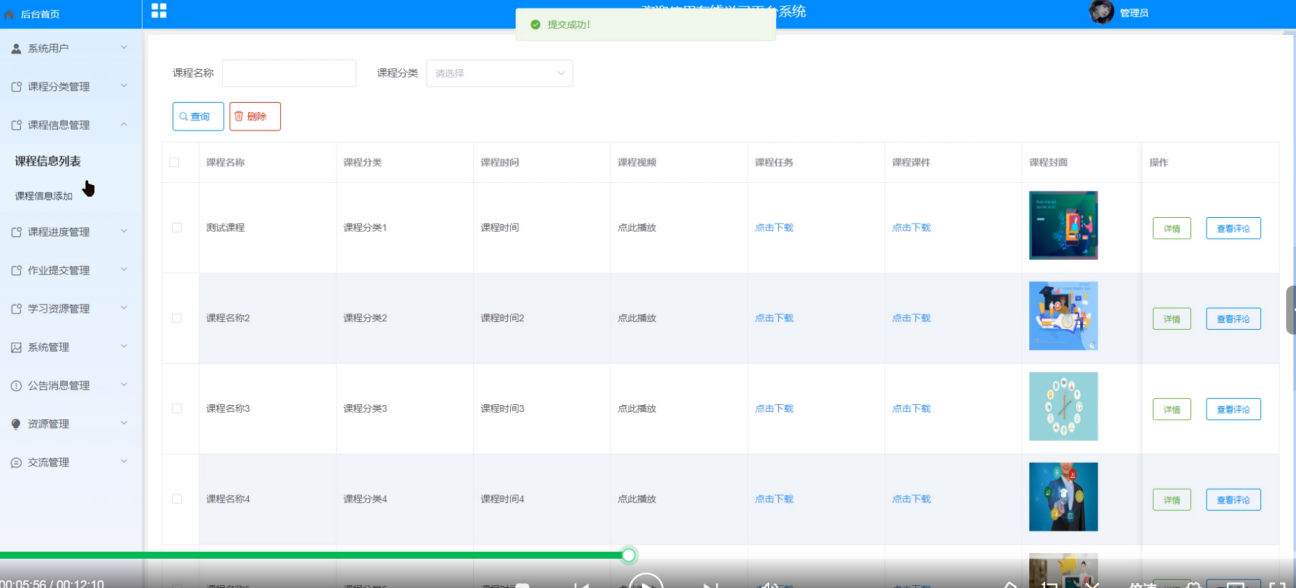1296x588 pixels.
Task: Click the green video progress handle
Action: [x=628, y=554]
